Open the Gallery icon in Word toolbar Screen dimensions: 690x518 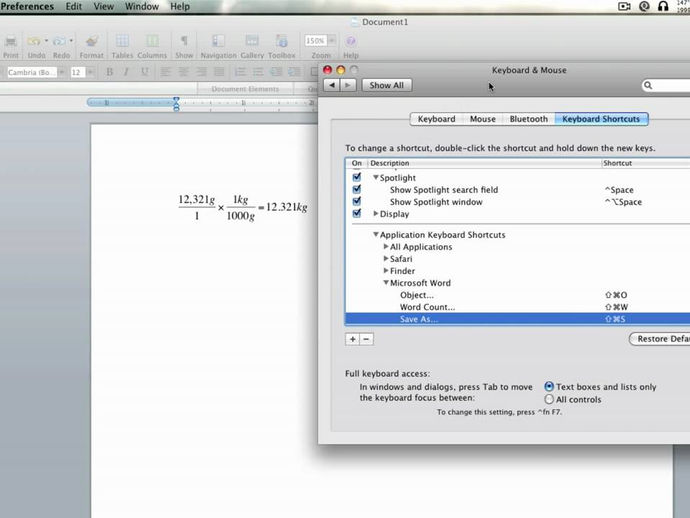point(252,41)
